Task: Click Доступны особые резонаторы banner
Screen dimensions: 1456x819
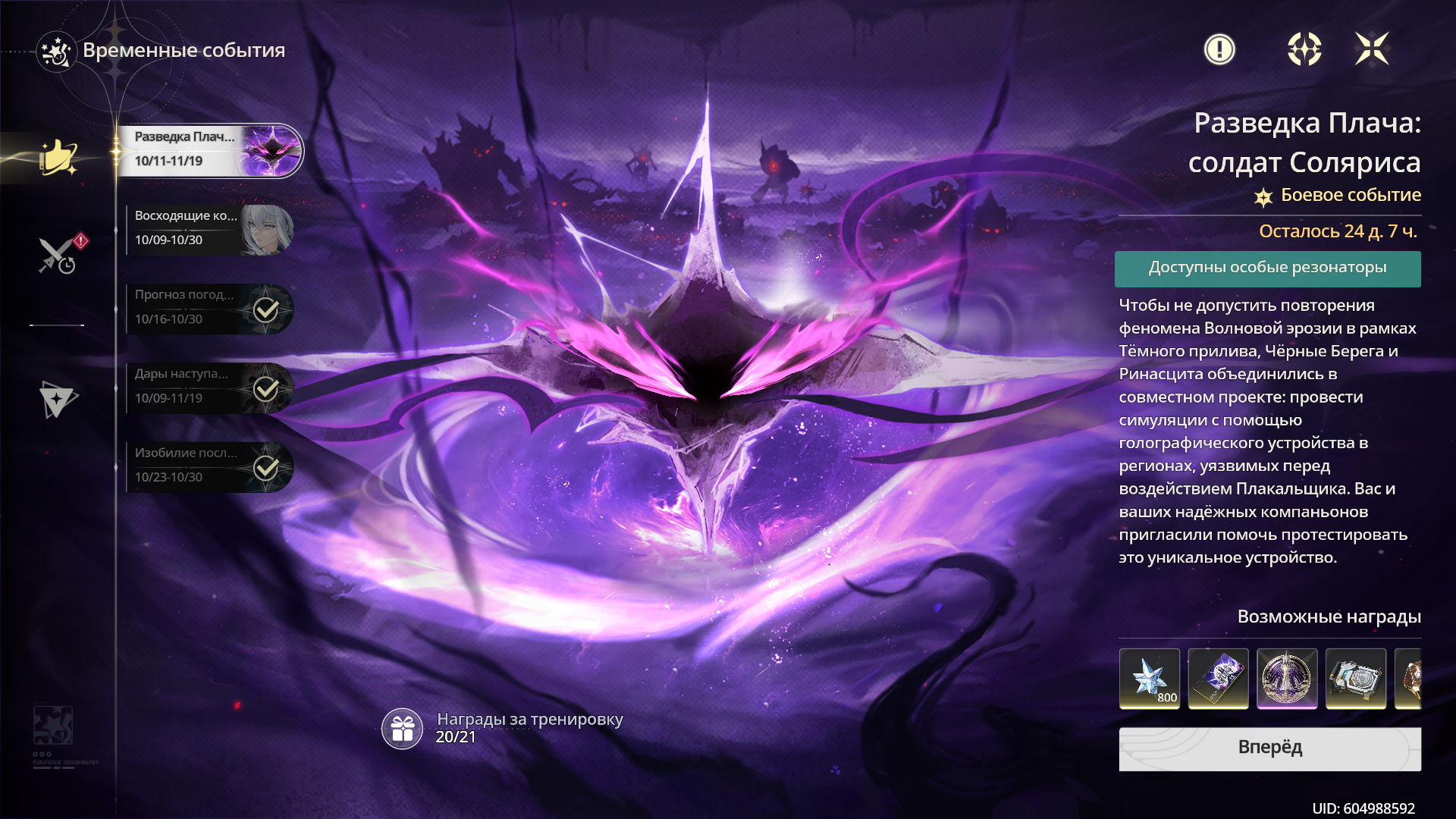Action: (x=1267, y=268)
